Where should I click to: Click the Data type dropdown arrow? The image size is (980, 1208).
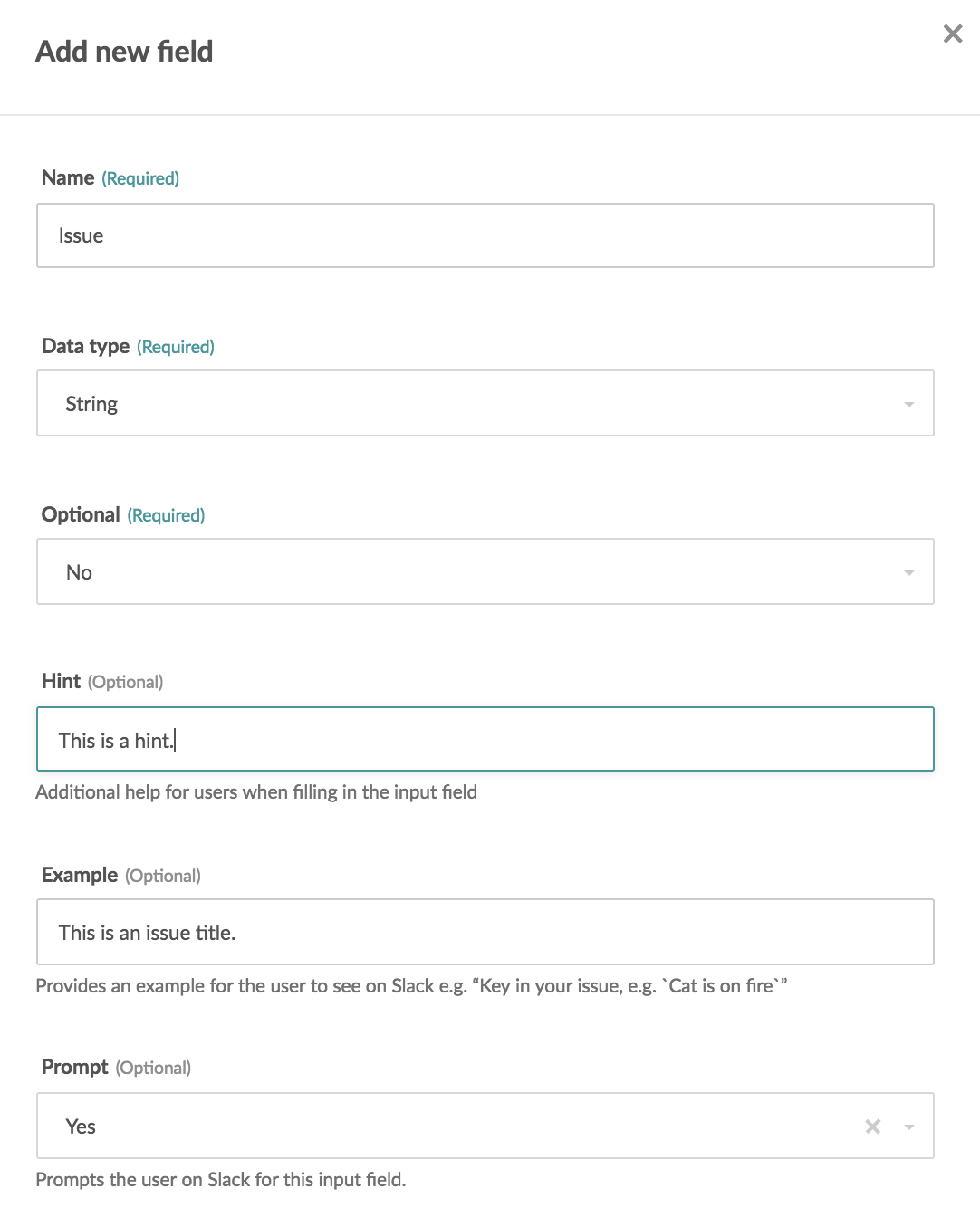pyautogui.click(x=909, y=405)
